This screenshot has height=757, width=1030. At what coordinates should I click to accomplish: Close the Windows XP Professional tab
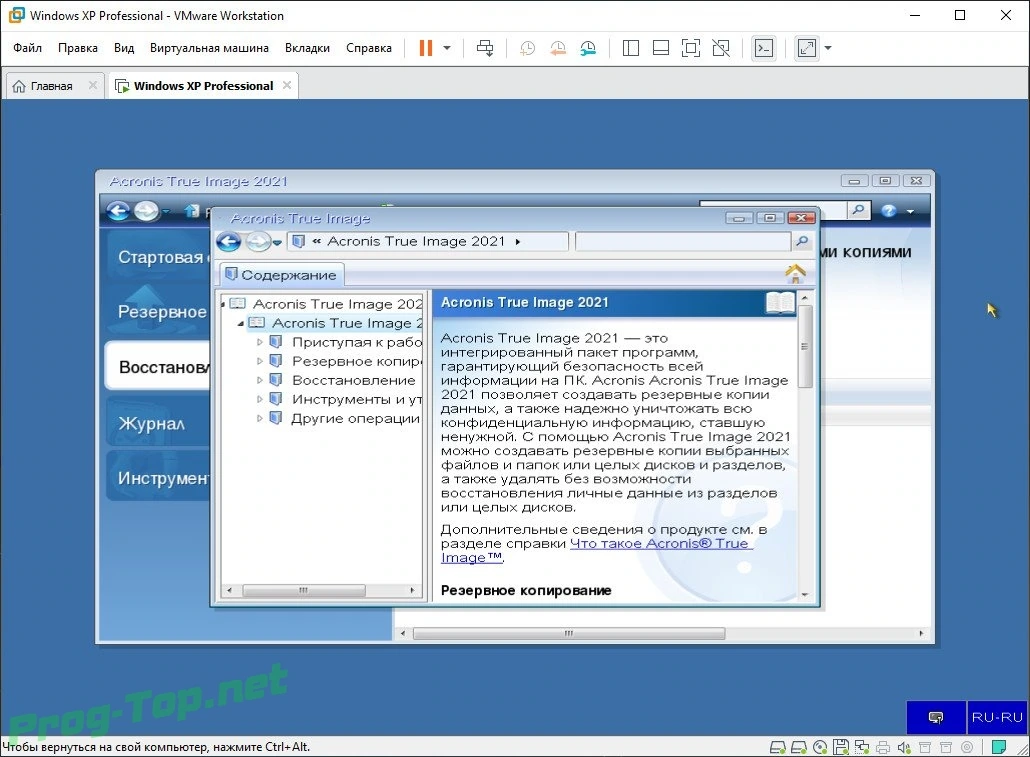tap(287, 85)
